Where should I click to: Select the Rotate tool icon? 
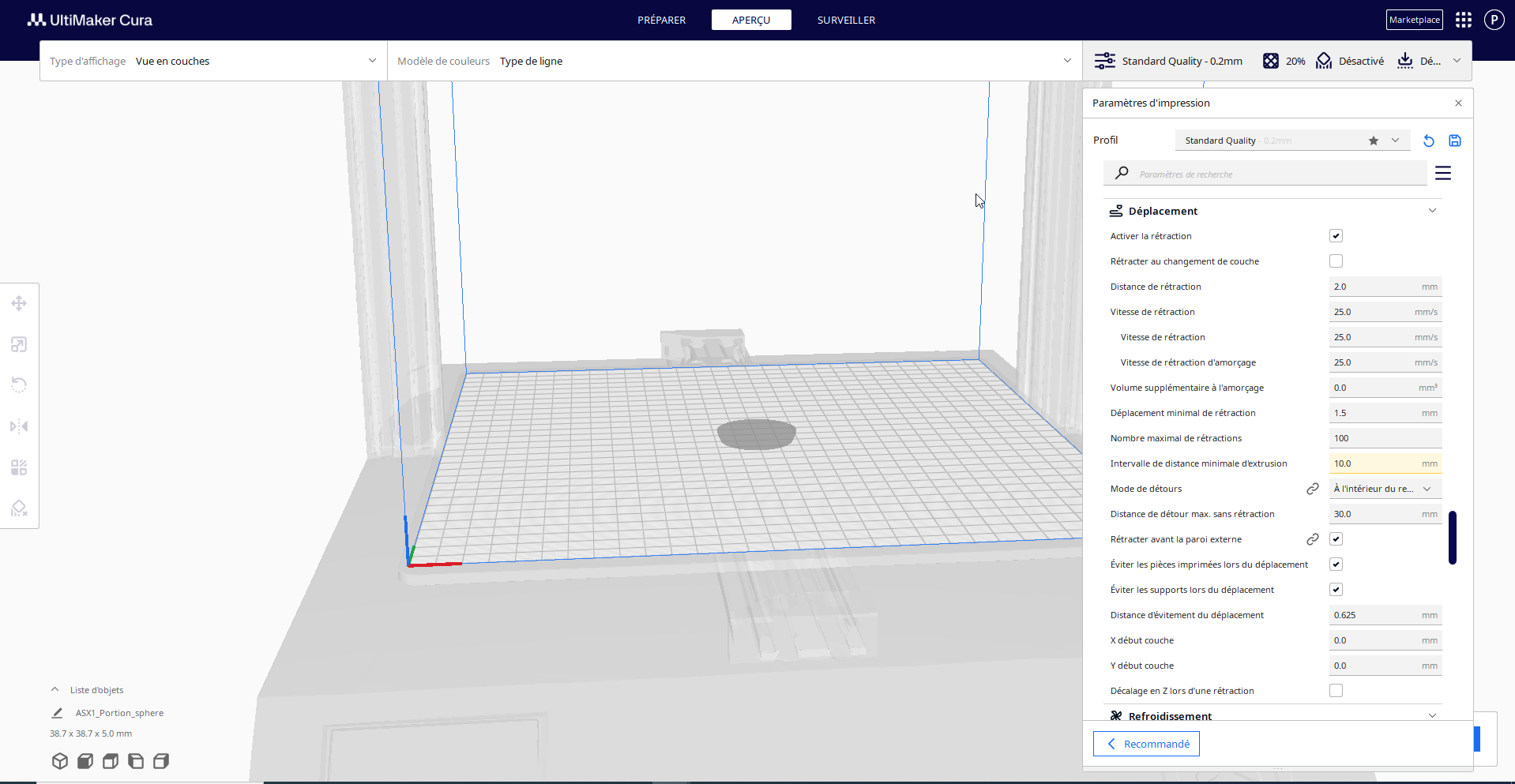pos(19,385)
